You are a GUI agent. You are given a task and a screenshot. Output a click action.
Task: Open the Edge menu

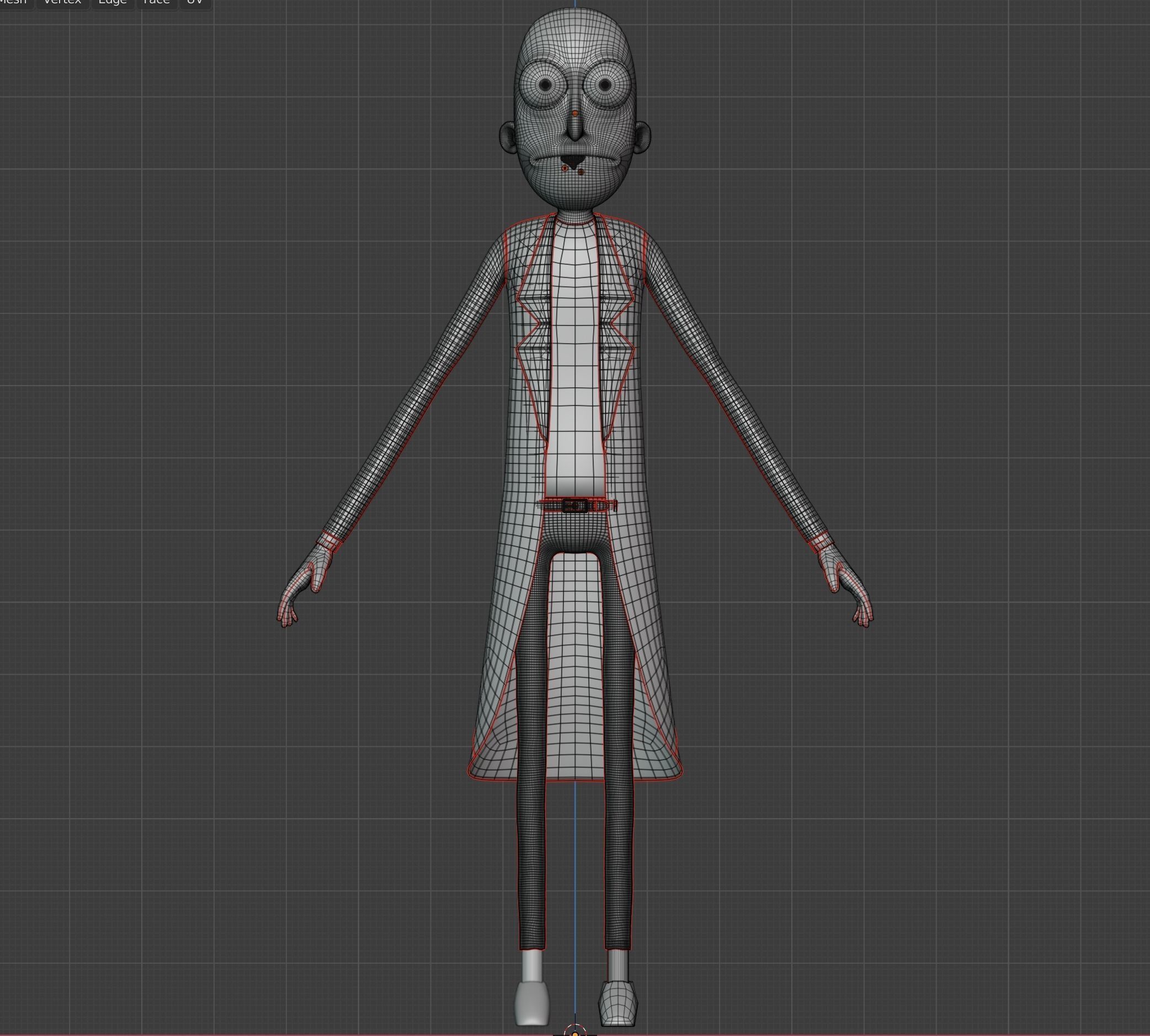(113, 3)
